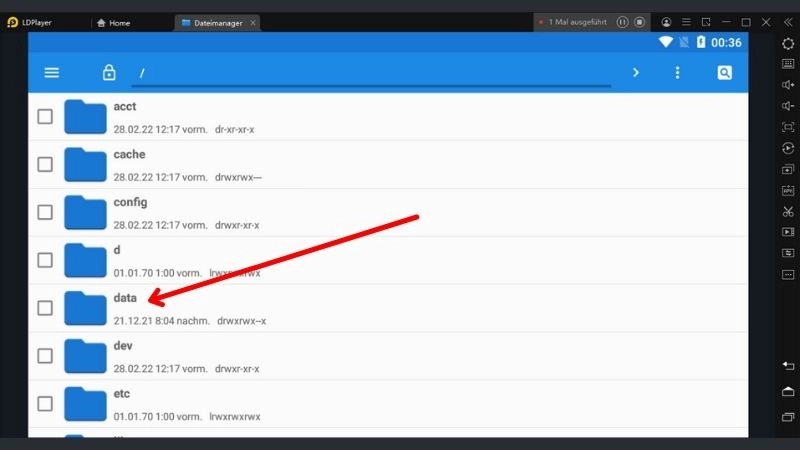Screen dimensions: 800x450
Task: Switch to the Home tab
Action: pyautogui.click(x=113, y=23)
